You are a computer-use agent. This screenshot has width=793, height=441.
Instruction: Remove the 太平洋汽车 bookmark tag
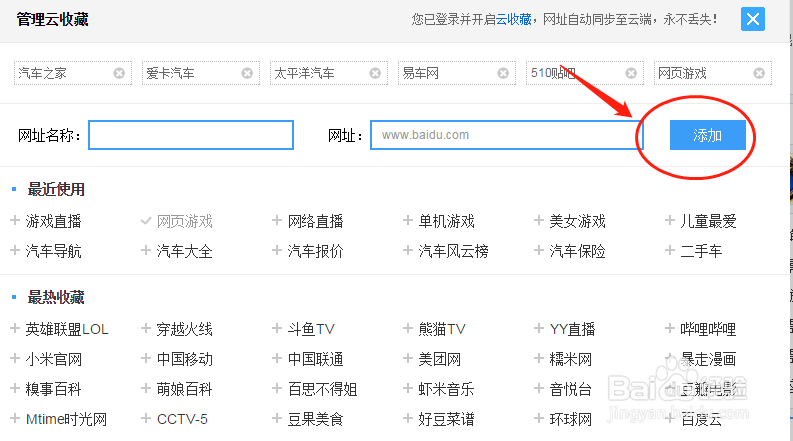(375, 73)
